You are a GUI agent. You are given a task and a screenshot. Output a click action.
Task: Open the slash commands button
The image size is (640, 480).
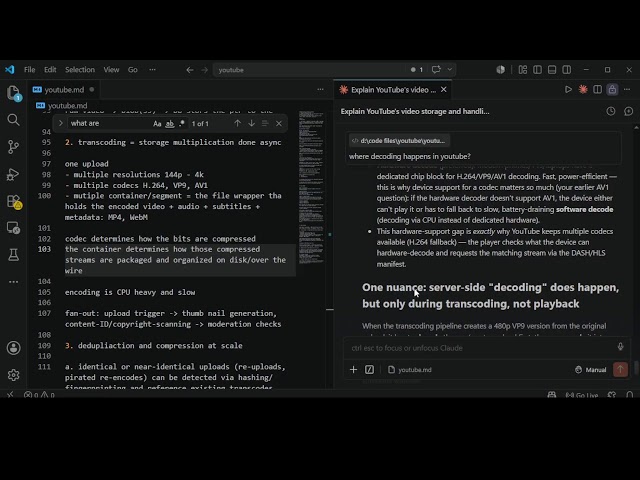pos(369,370)
